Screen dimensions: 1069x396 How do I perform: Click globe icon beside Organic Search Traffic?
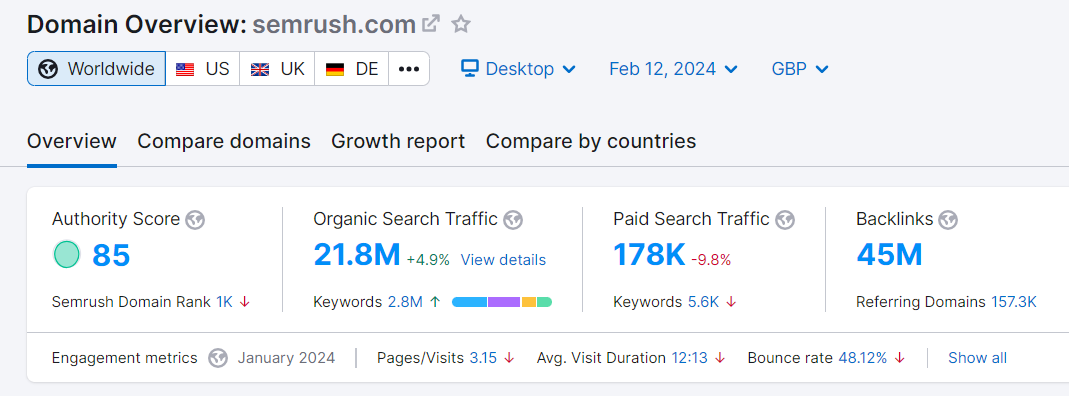pyautogui.click(x=513, y=219)
